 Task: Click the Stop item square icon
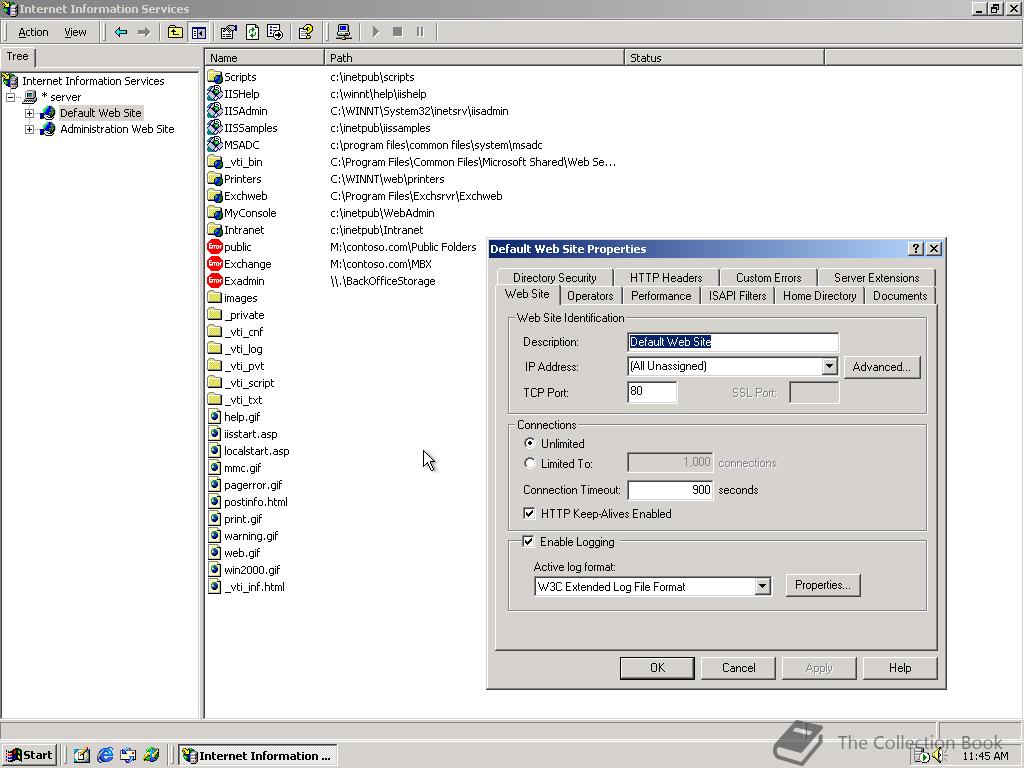tap(397, 32)
